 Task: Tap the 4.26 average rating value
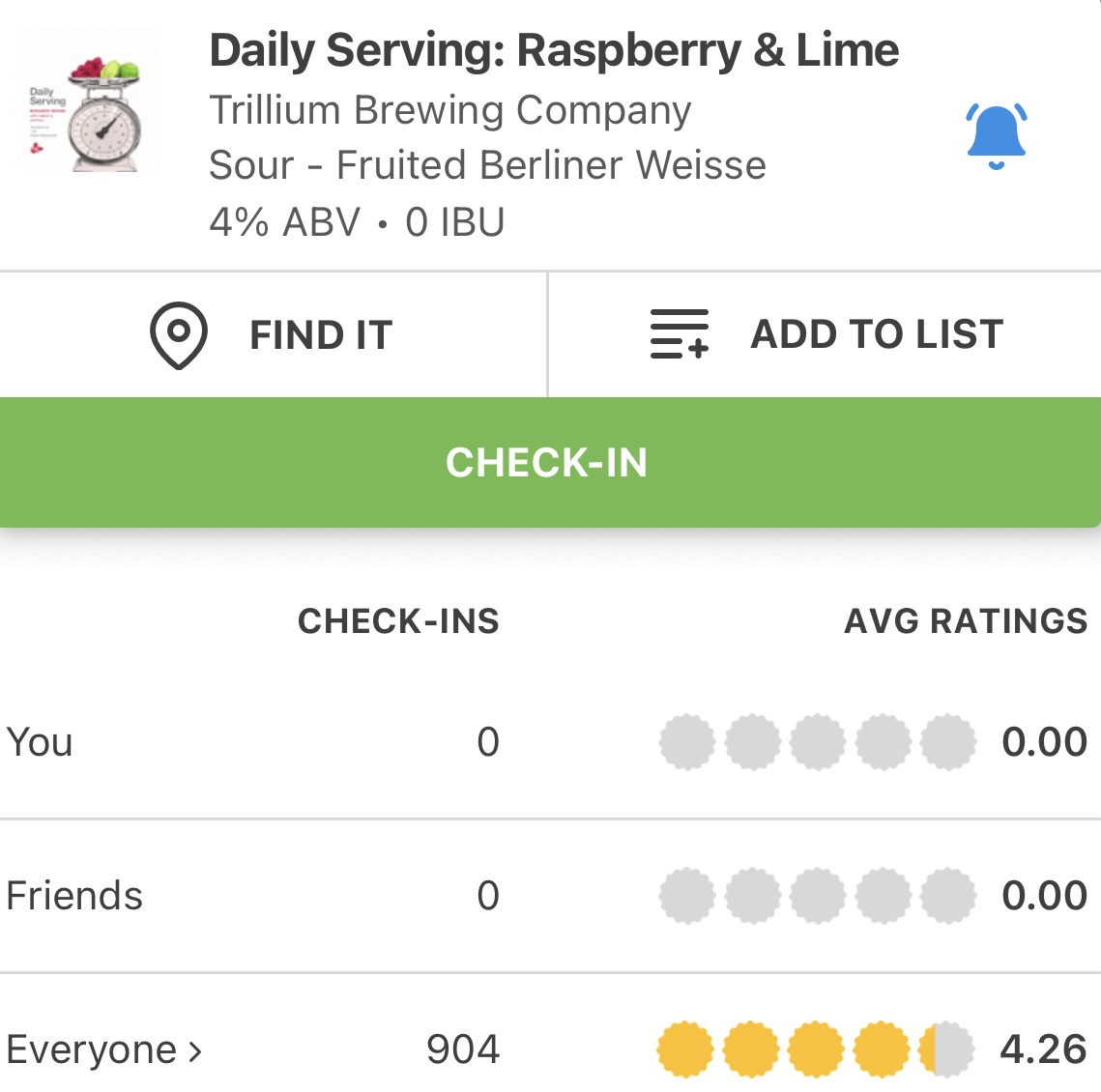1043,1049
